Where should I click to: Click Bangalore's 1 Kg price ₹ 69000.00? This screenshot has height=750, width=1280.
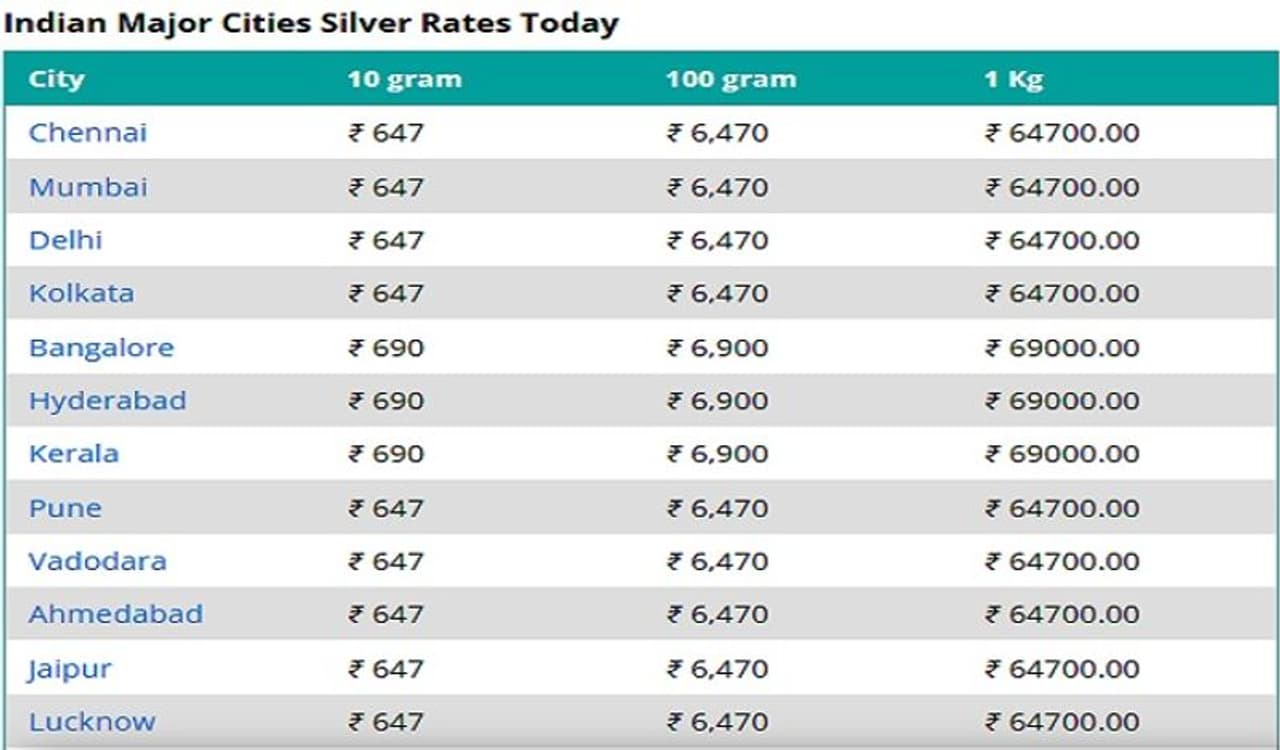(1063, 348)
